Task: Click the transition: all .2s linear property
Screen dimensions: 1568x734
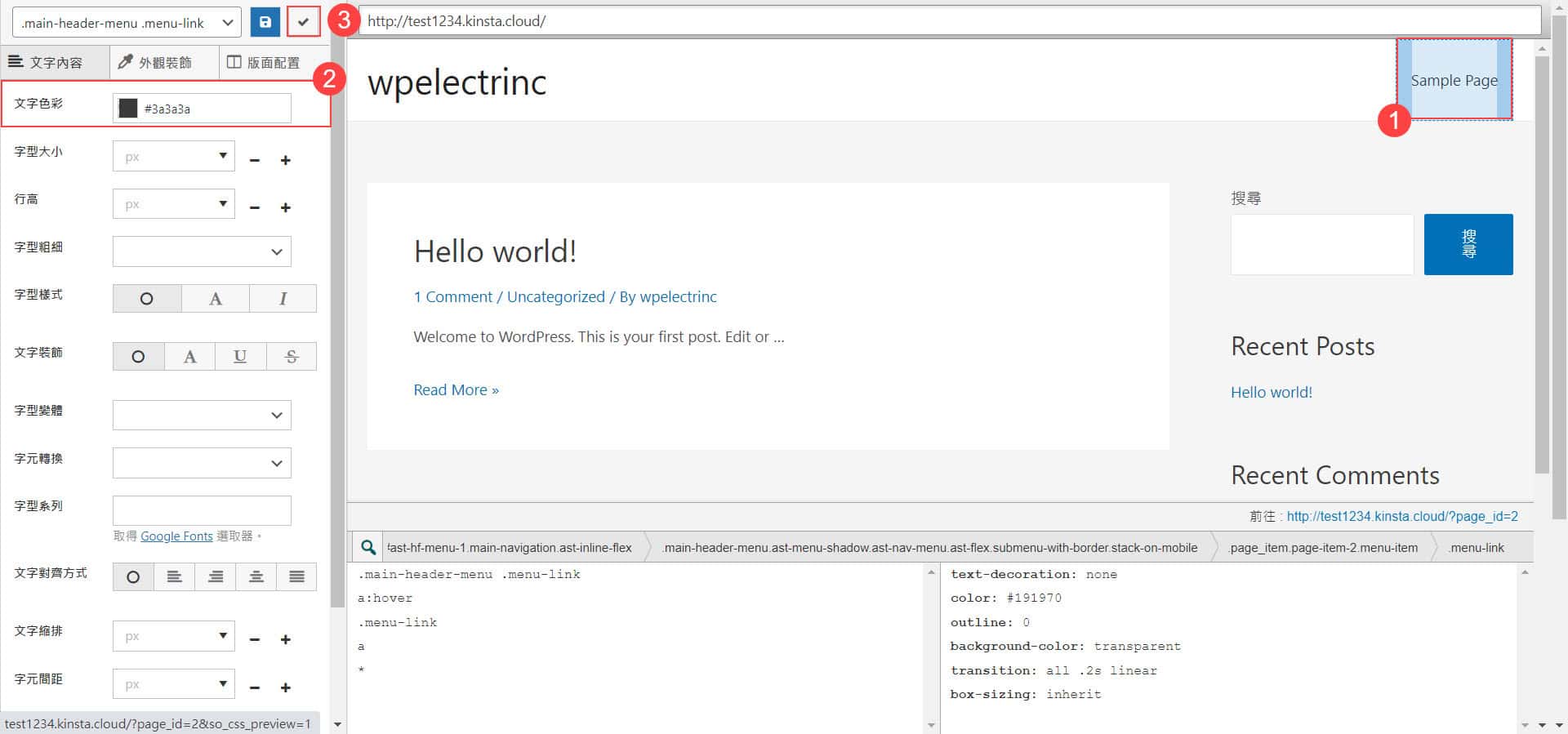Action: point(1053,670)
